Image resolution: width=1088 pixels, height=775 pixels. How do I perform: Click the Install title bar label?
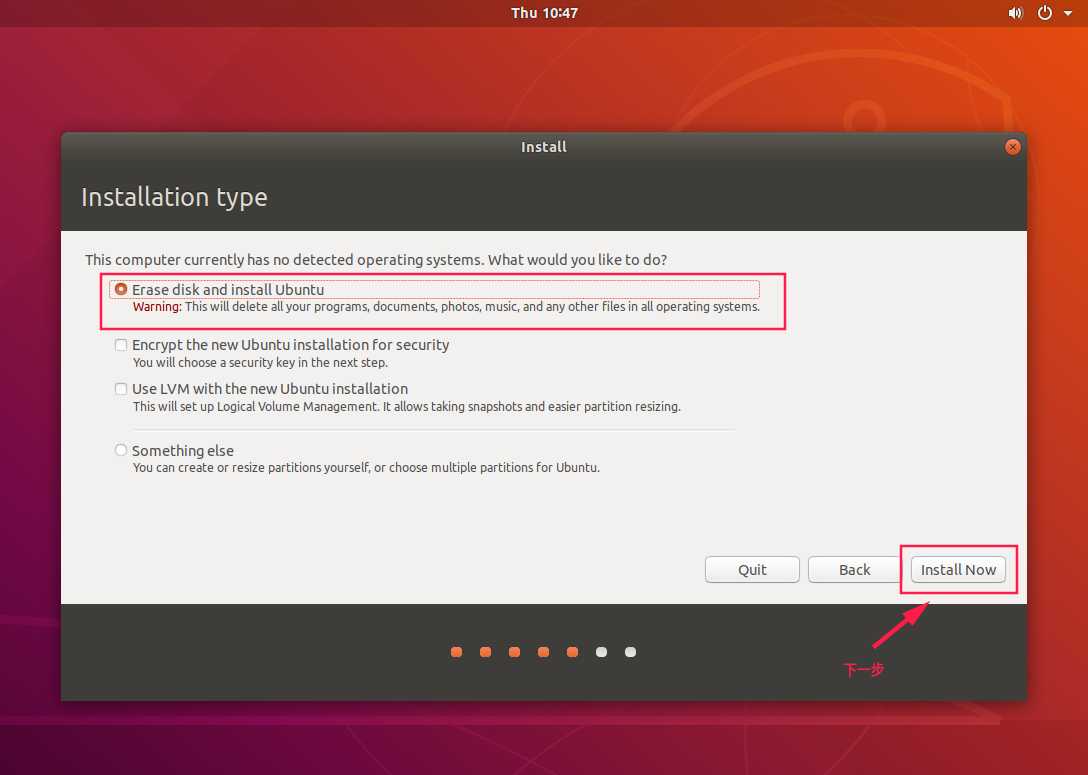click(544, 147)
